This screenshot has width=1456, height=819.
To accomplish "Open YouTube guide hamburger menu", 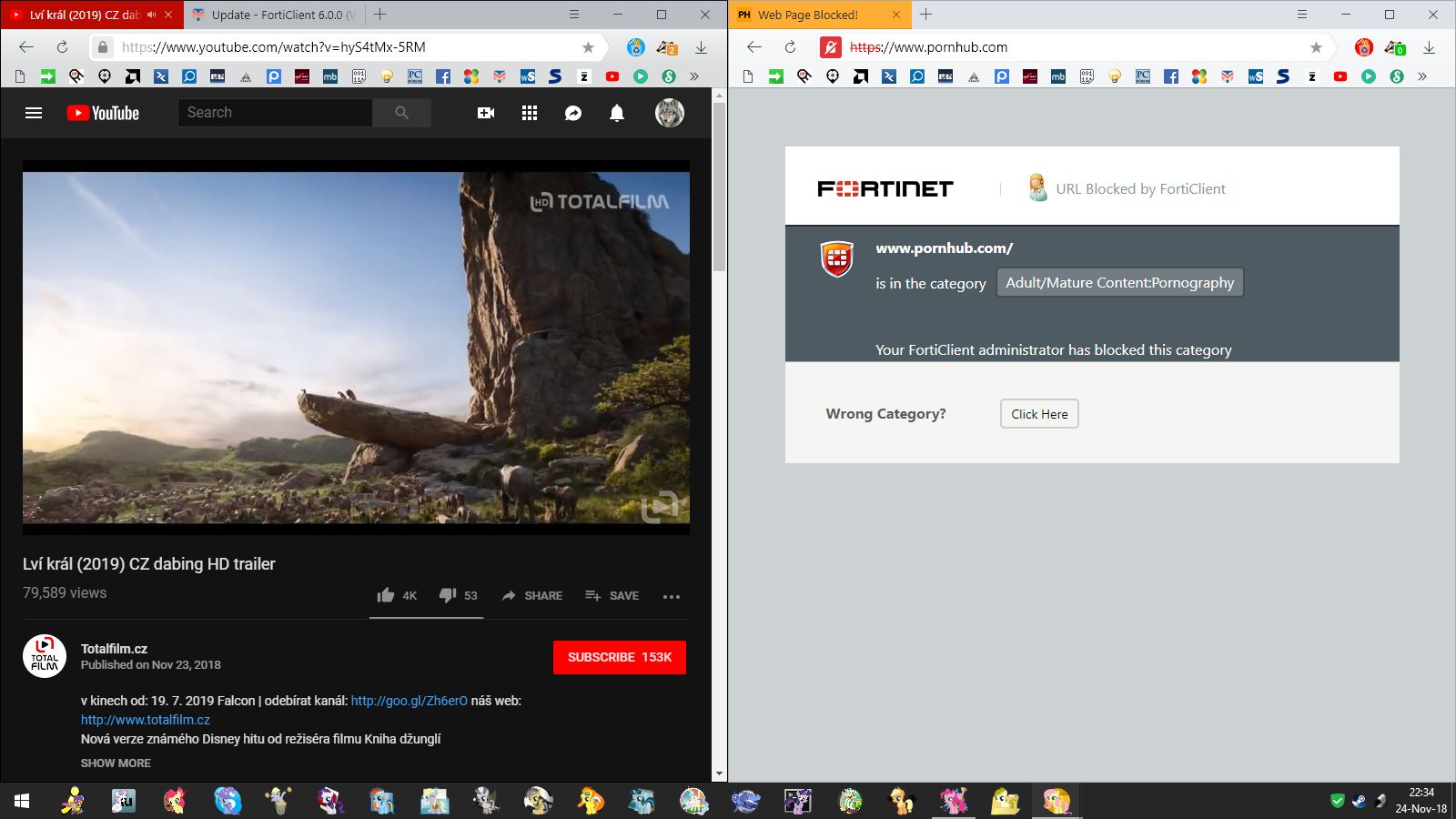I will point(34,113).
